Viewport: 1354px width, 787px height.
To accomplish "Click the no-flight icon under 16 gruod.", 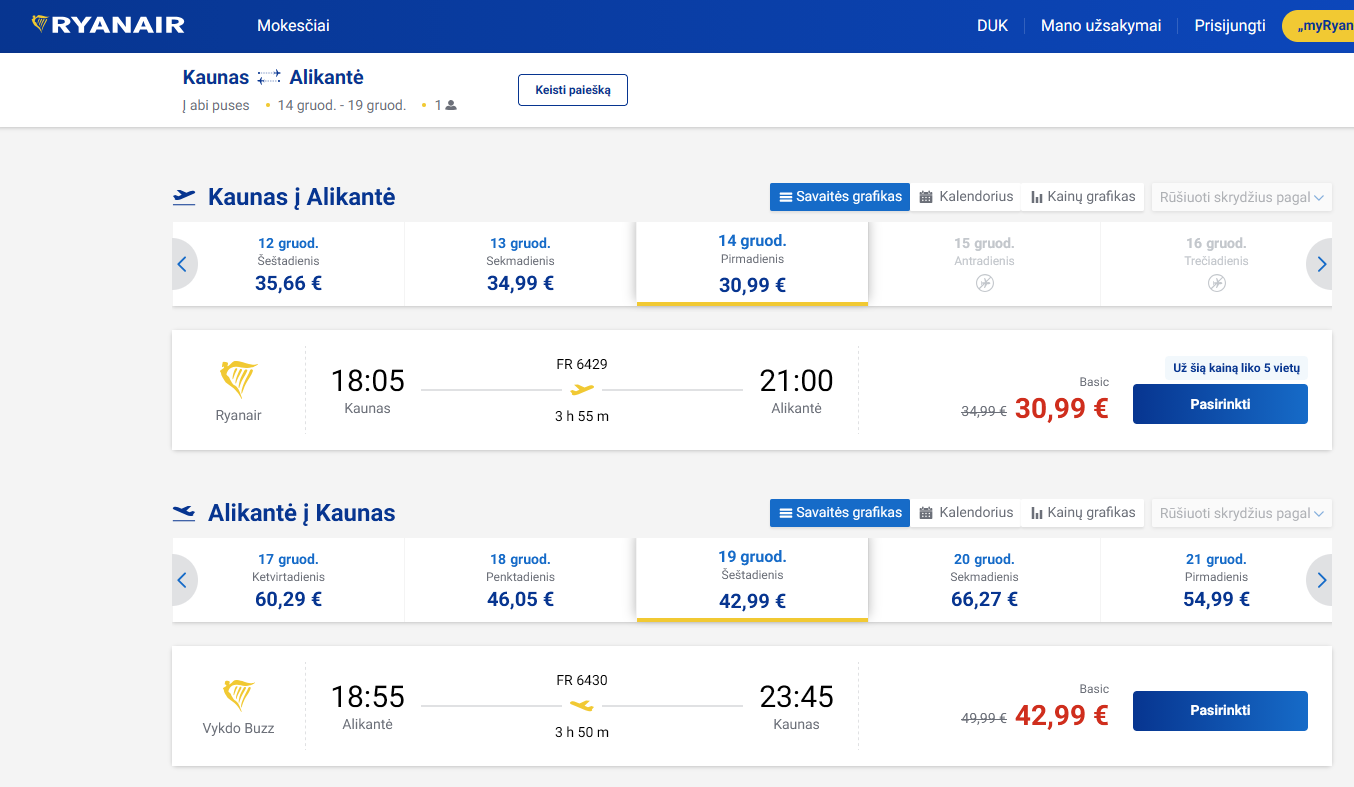I will pos(1216,284).
